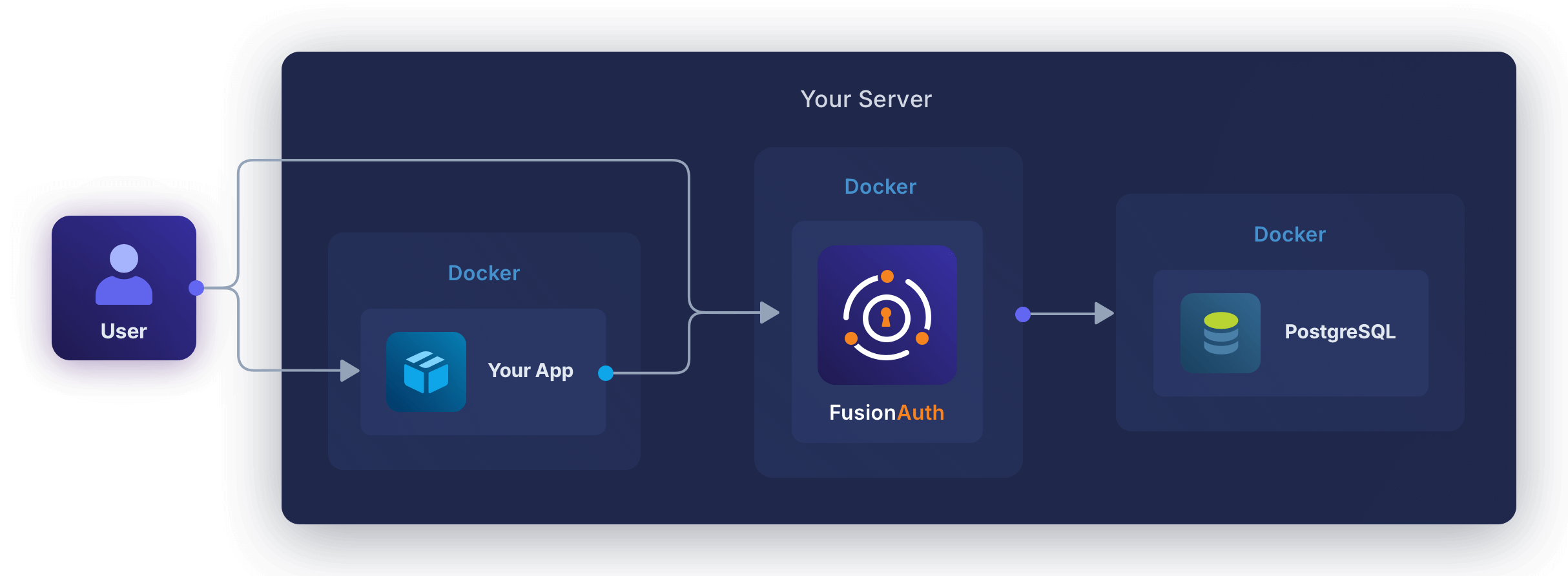This screenshot has width=1568, height=576.
Task: Click the arrowhead pointing into FusionAuth
Action: (770, 313)
